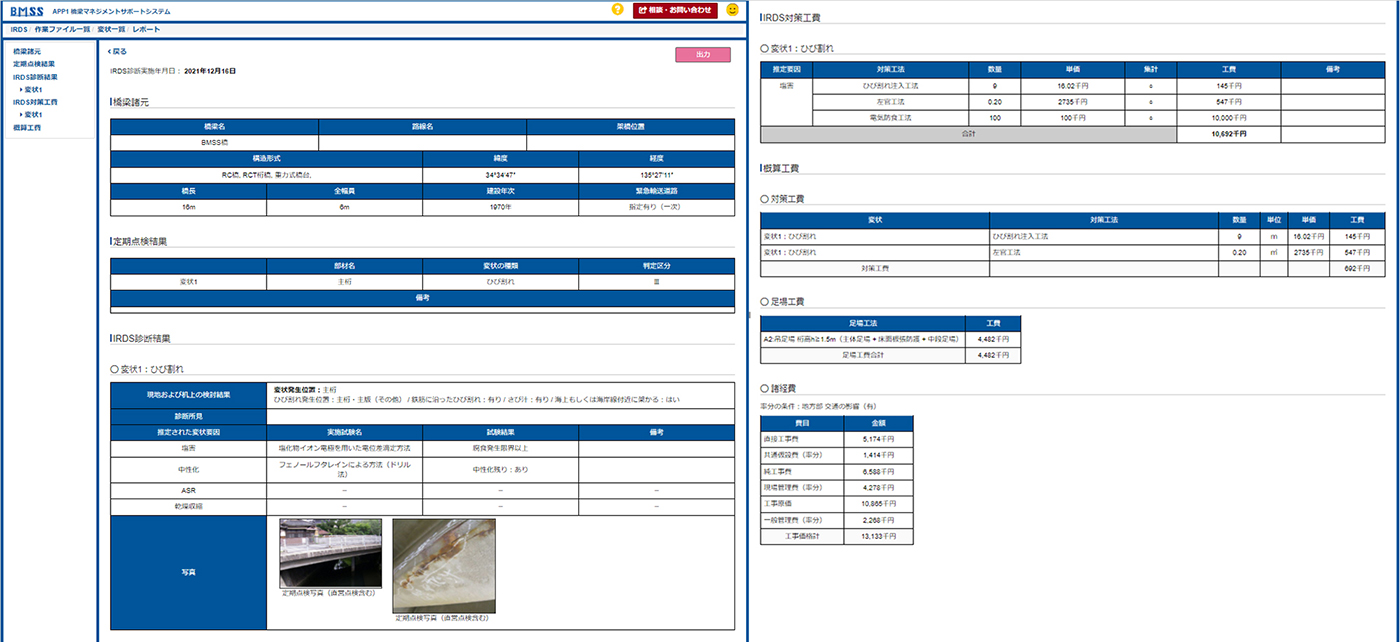The image size is (1400, 642).
Task: Jump to 橋梁諸元 in the sidebar
Action: pos(27,51)
